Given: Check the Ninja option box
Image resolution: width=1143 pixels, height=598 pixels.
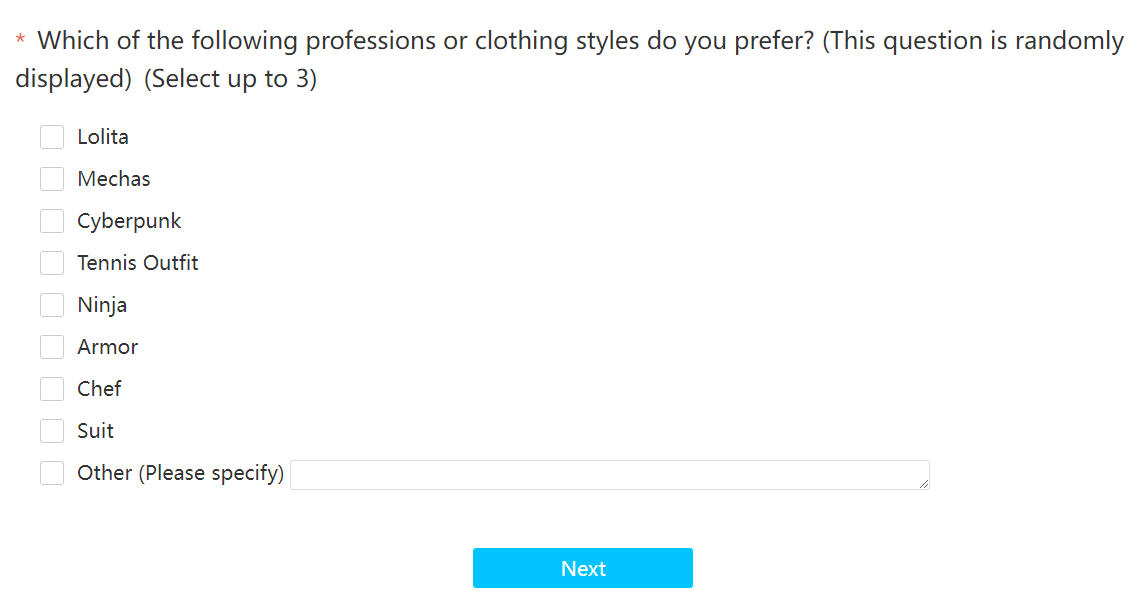Looking at the screenshot, I should [52, 305].
